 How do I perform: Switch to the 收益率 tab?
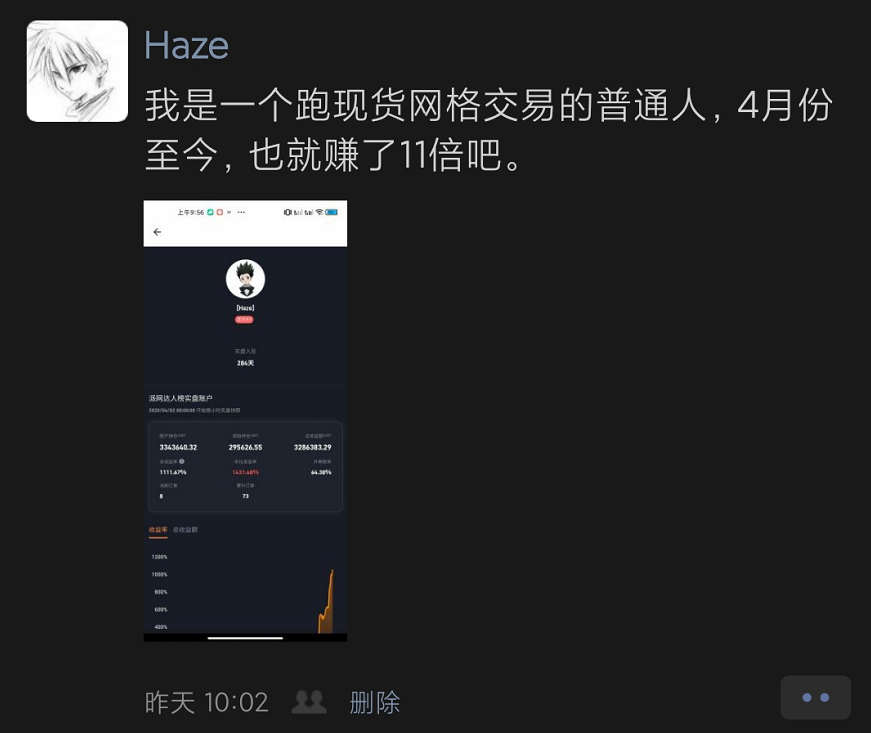(158, 530)
